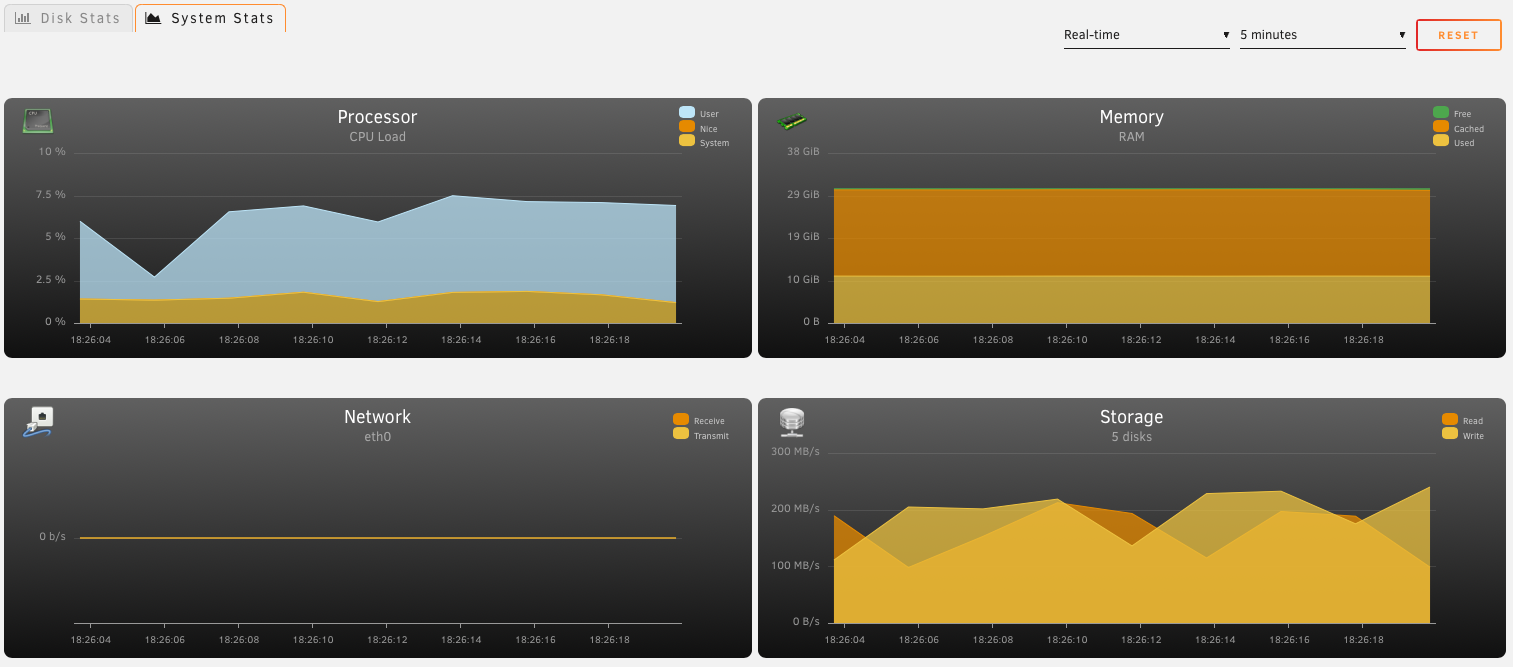This screenshot has width=1513, height=667.
Task: Click the Storage disks icon
Action: coord(792,422)
